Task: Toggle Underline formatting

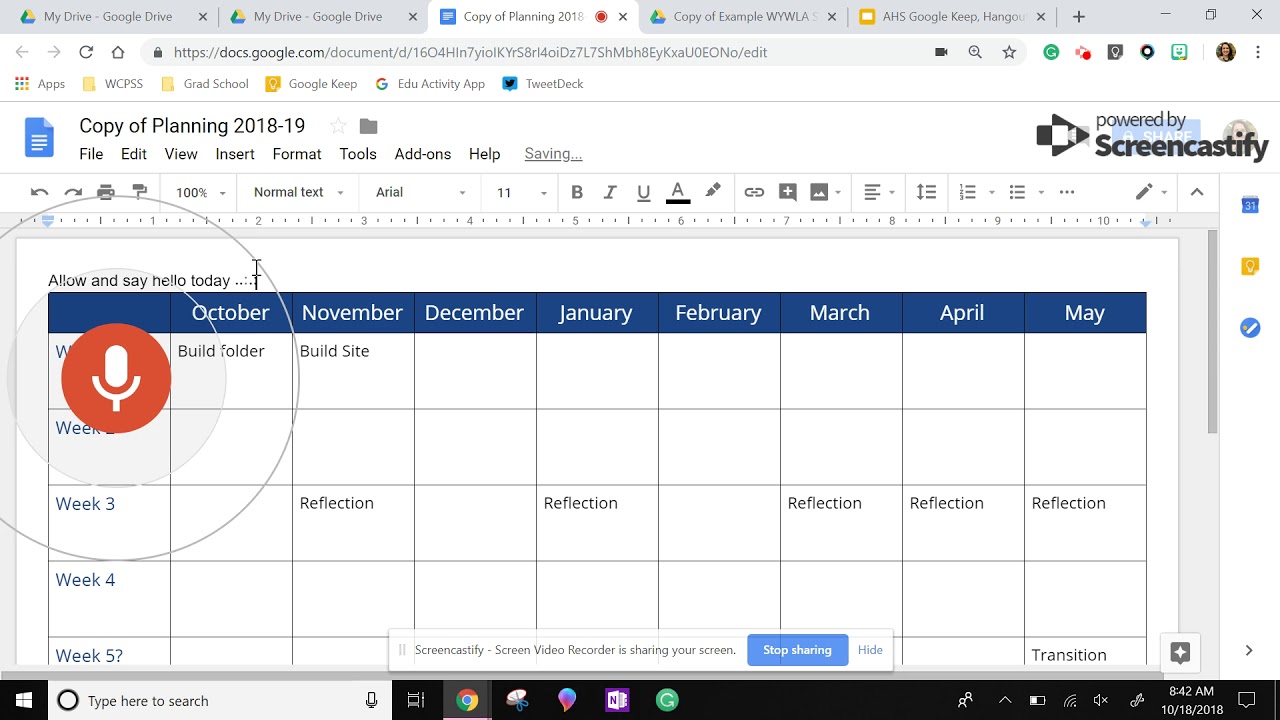Action: click(x=644, y=192)
